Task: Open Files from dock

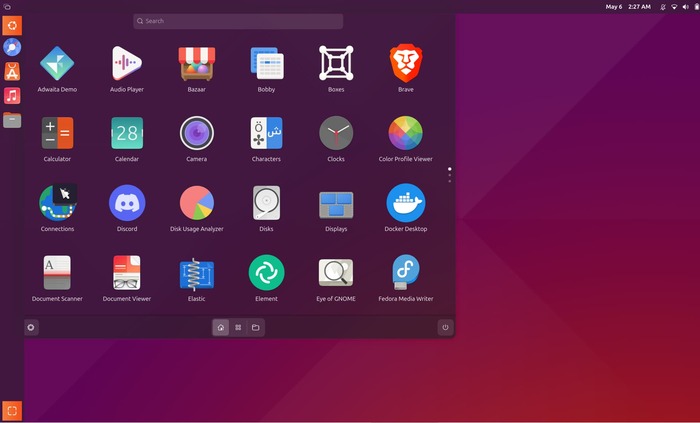Action: pos(12,120)
